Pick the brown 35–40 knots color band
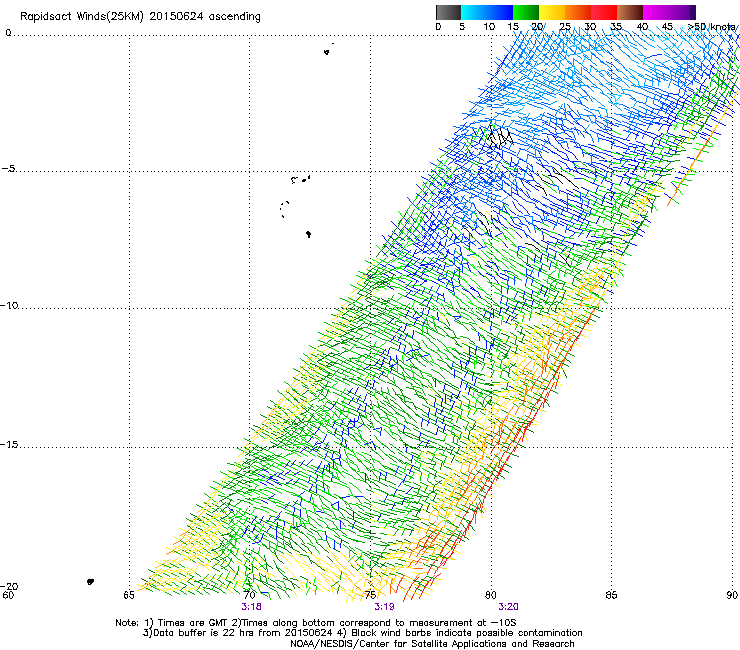 pos(630,12)
